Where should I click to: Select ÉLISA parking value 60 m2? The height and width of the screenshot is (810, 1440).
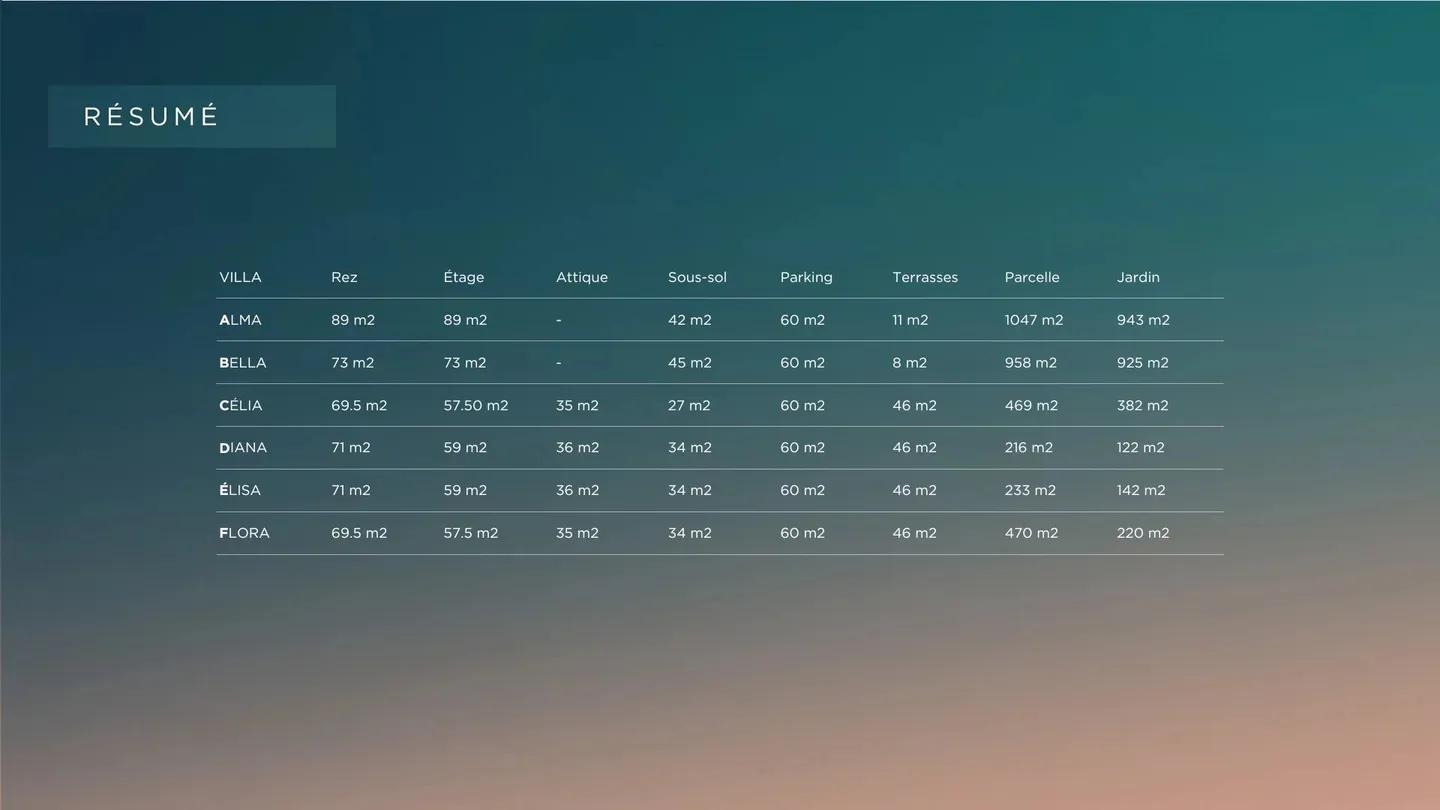pyautogui.click(x=803, y=490)
